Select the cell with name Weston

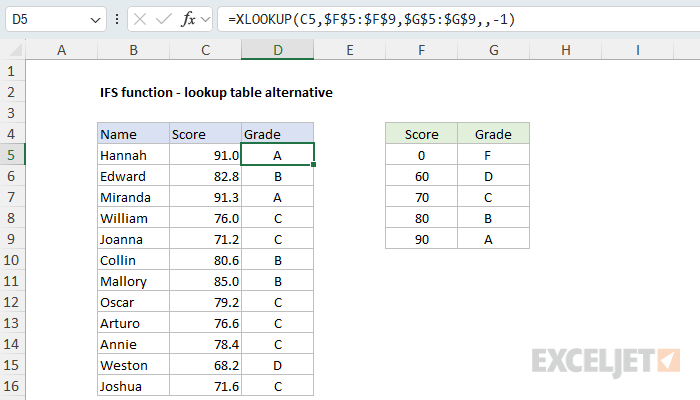coord(133,365)
